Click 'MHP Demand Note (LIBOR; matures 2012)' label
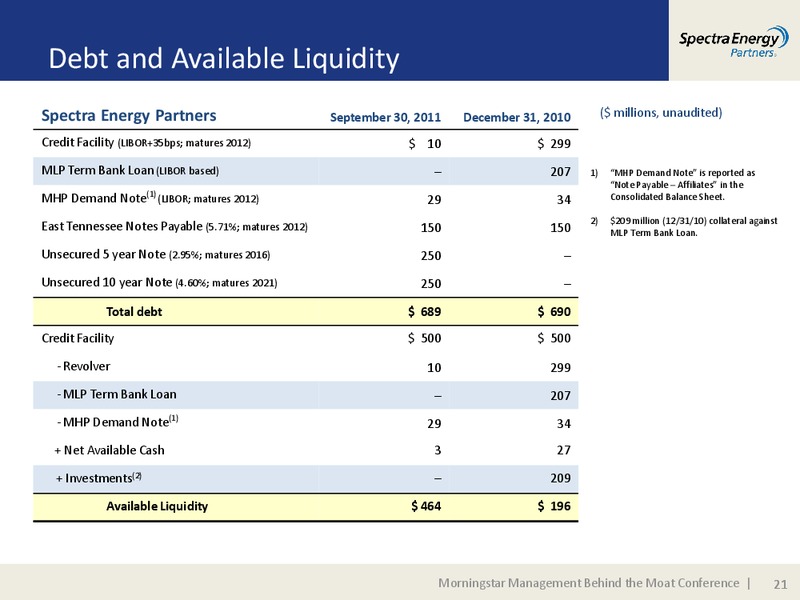Viewport: 800px width, 600px height. [150, 198]
